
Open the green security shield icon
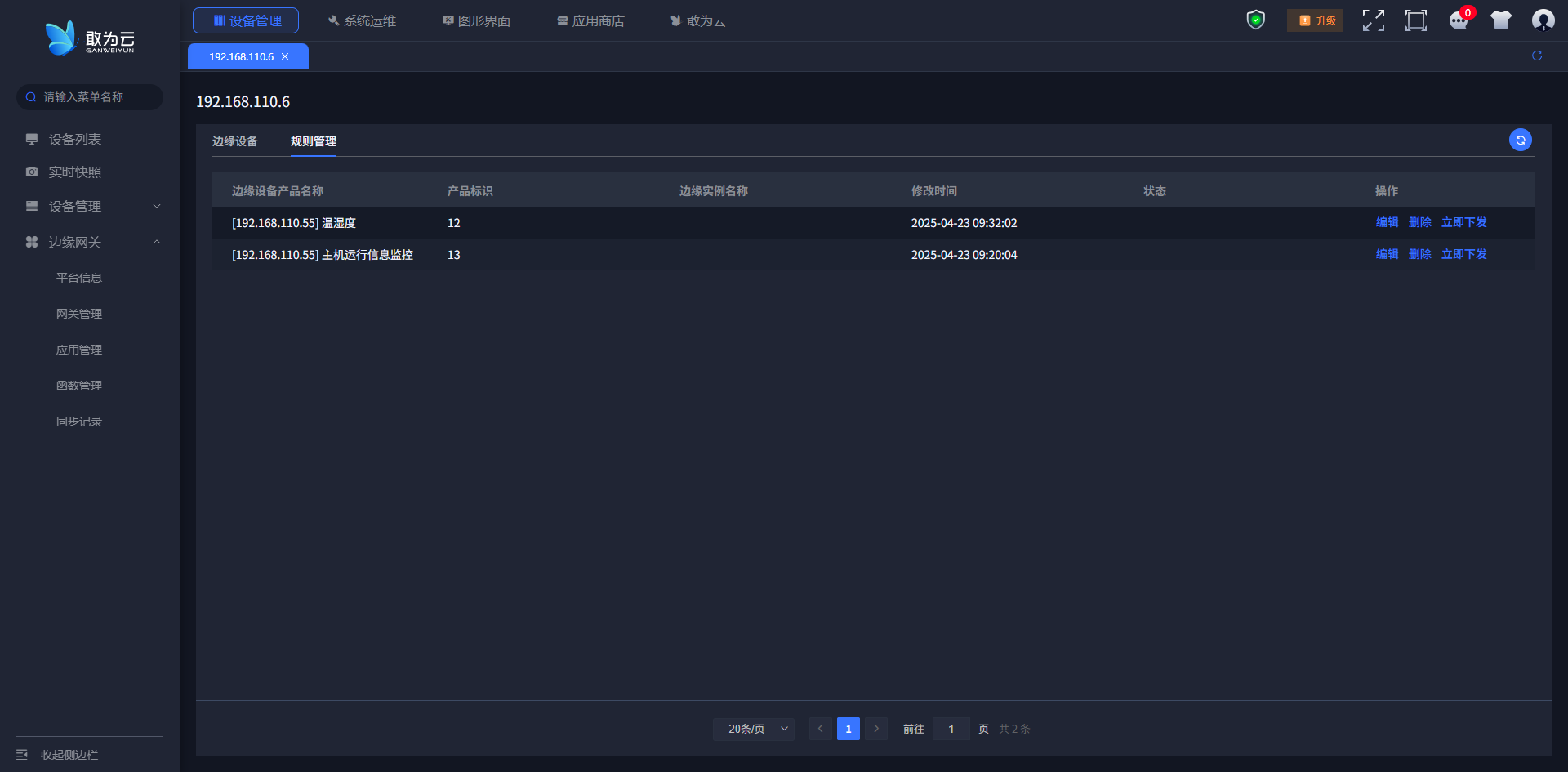click(1256, 20)
